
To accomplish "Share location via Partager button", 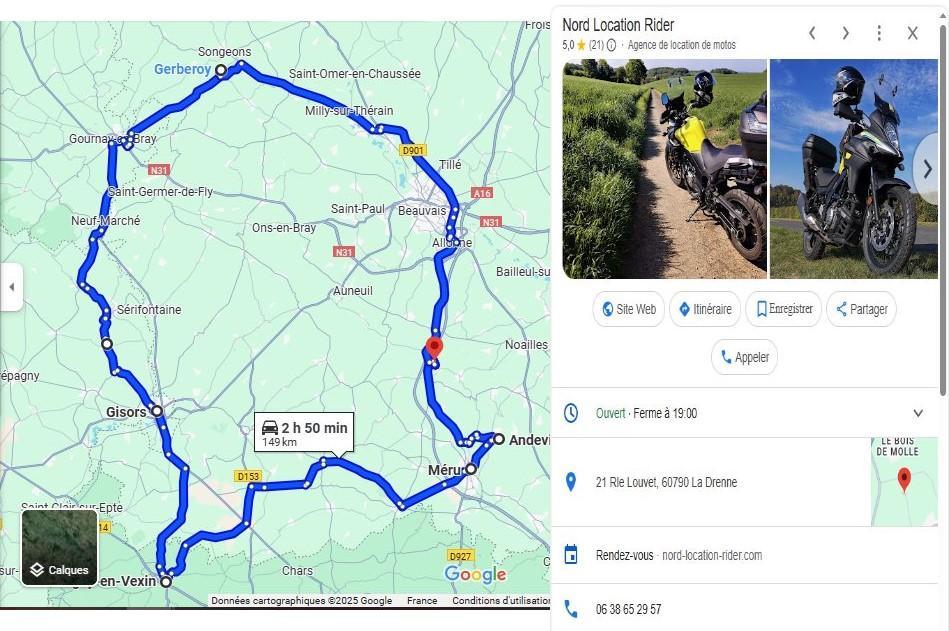I will pos(861,309).
